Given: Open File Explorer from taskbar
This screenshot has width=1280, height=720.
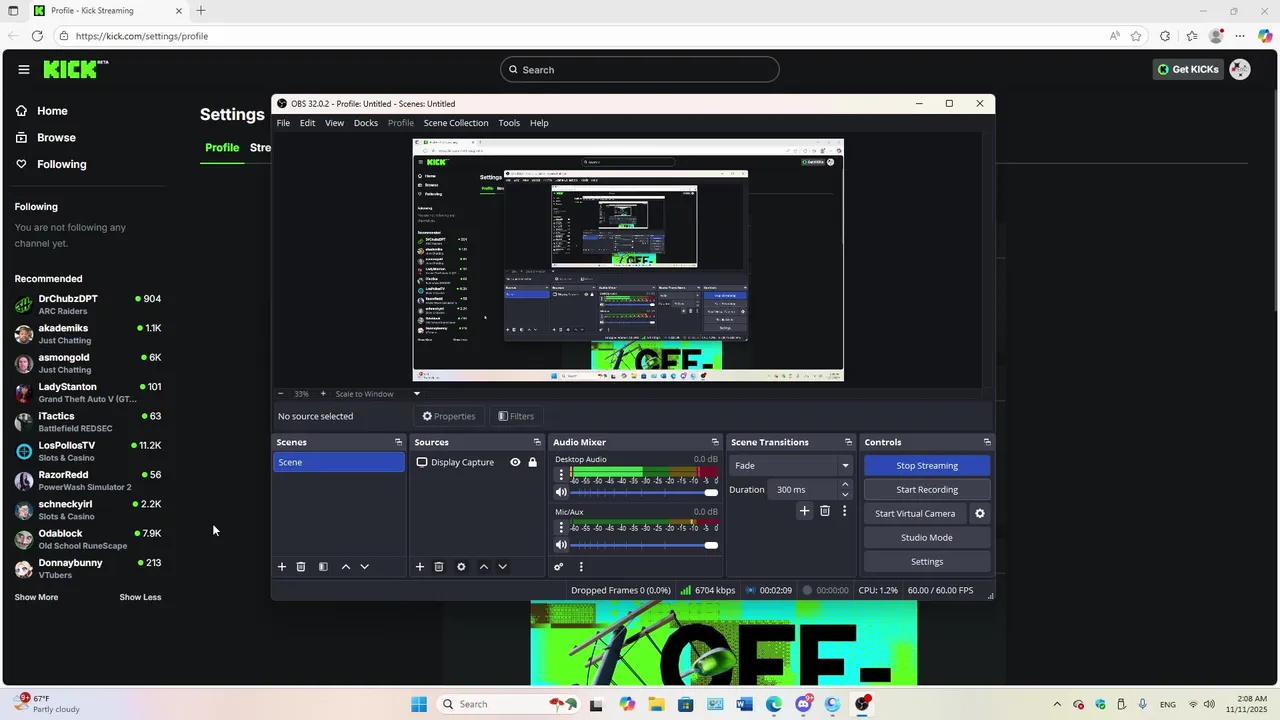Looking at the screenshot, I should tap(656, 704).
